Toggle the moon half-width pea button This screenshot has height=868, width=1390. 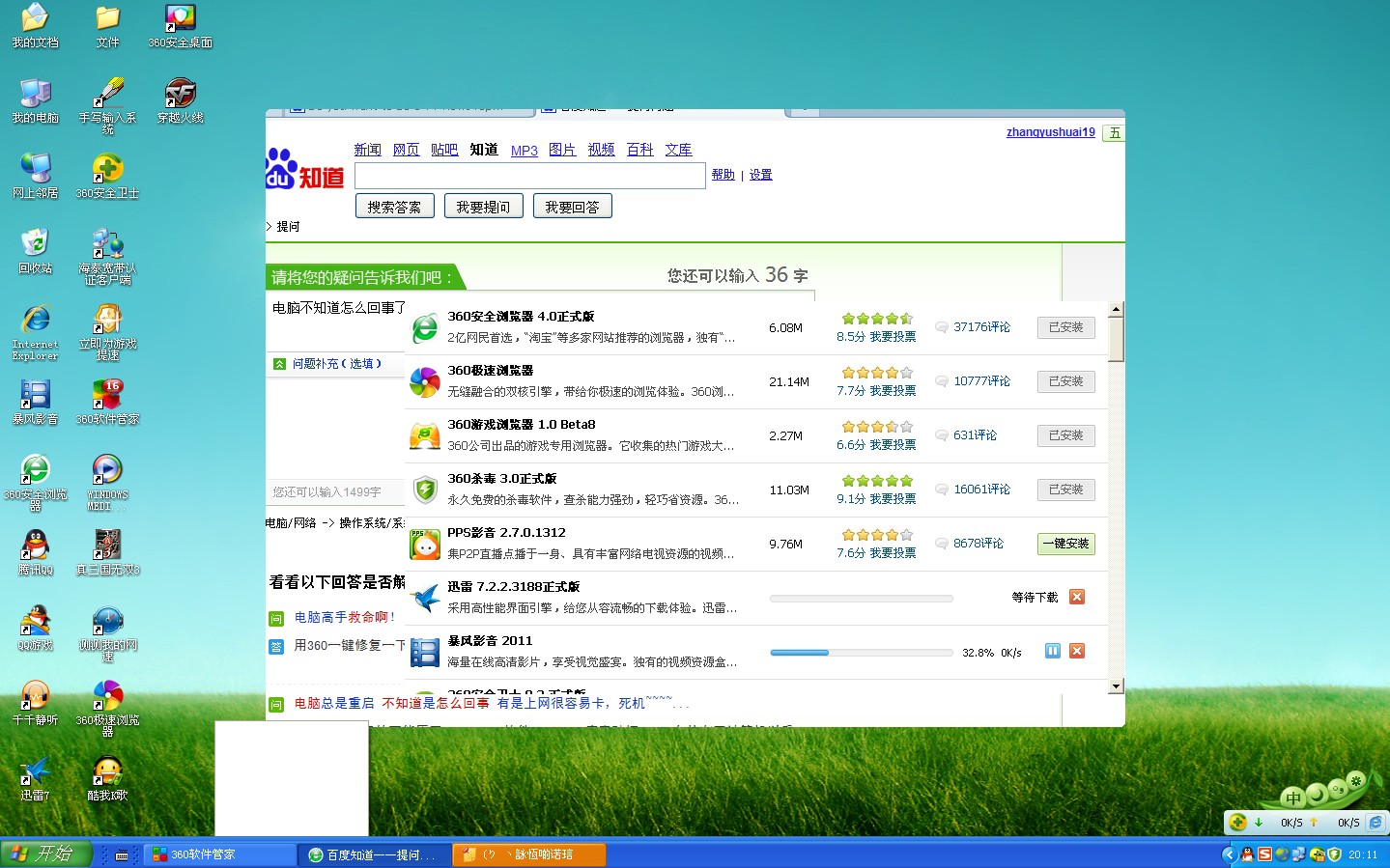click(x=1316, y=794)
